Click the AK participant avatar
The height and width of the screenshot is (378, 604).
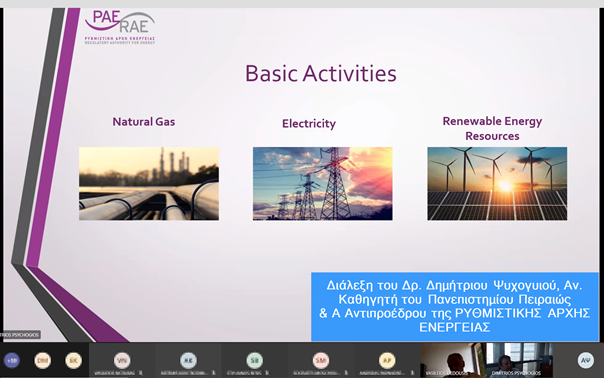click(x=188, y=361)
